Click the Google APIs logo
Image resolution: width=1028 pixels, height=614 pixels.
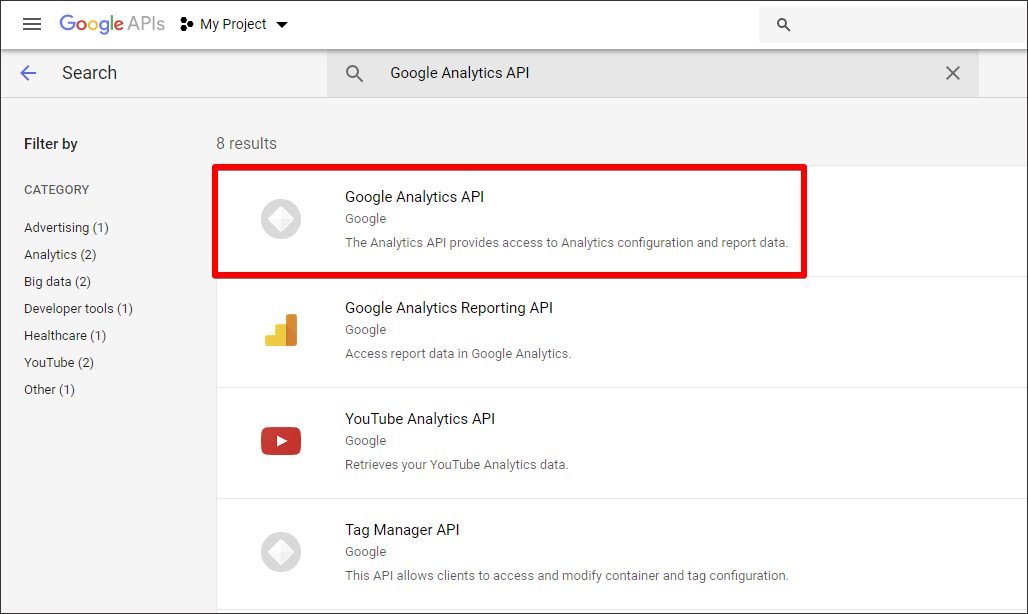[x=112, y=24]
